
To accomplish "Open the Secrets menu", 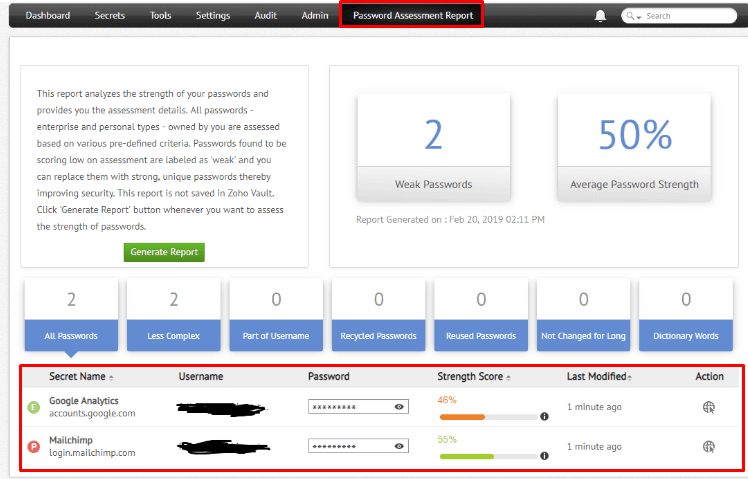I will (109, 16).
